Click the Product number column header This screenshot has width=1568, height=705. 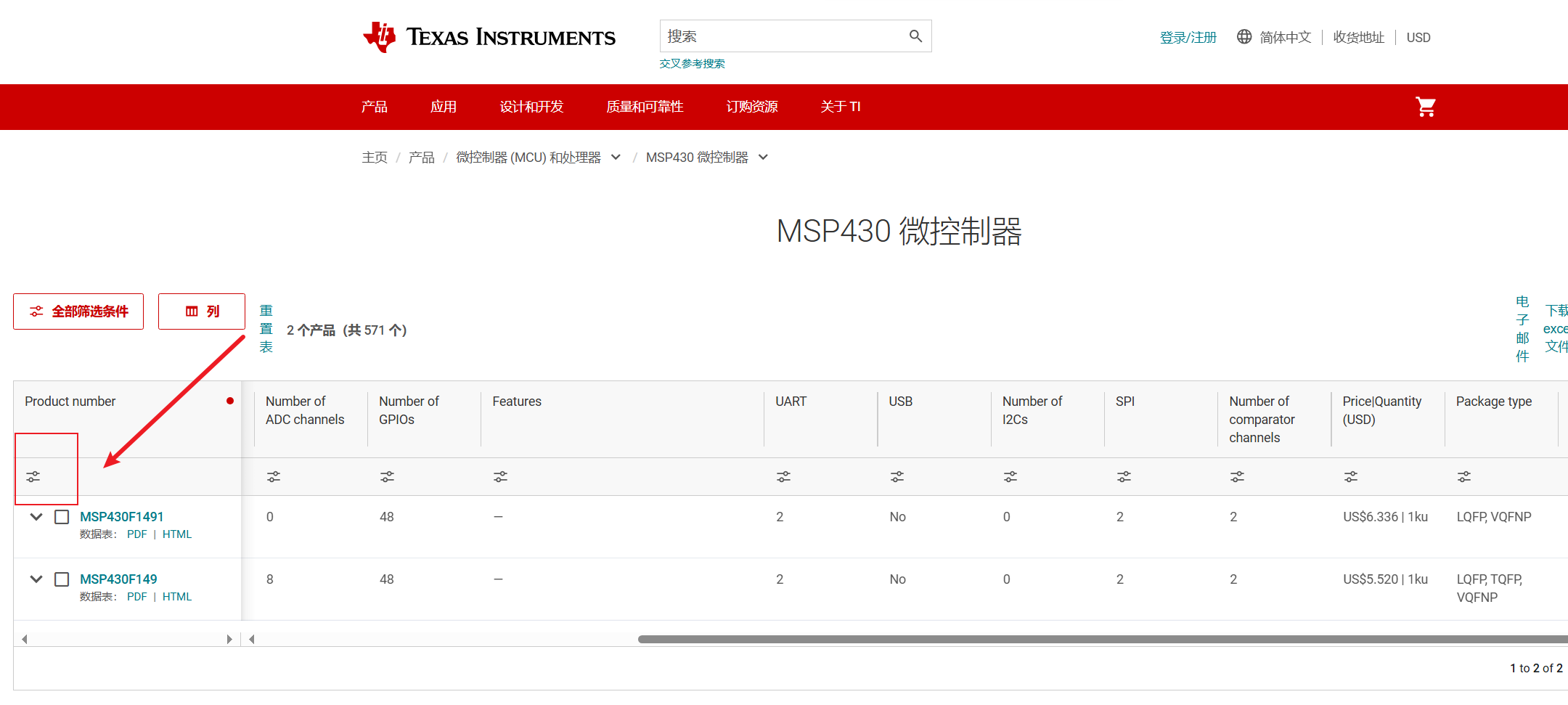point(70,402)
